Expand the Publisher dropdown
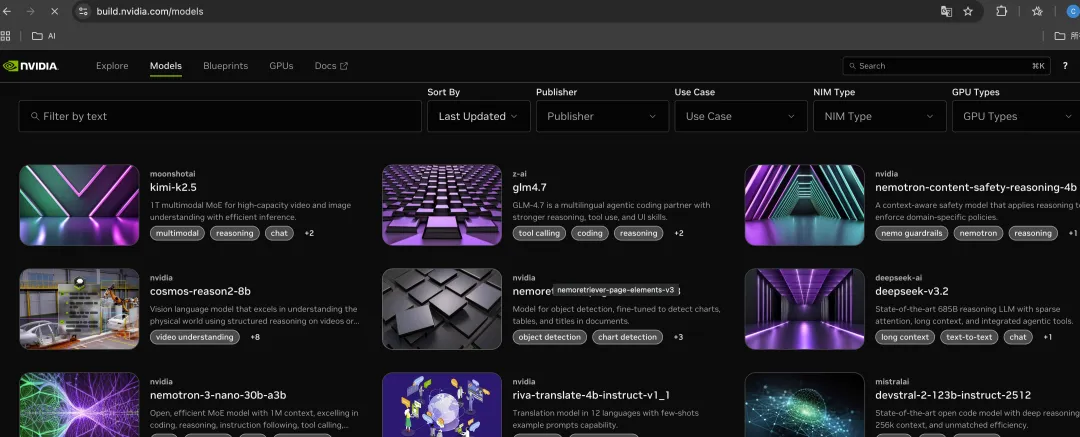 pyautogui.click(x=602, y=116)
